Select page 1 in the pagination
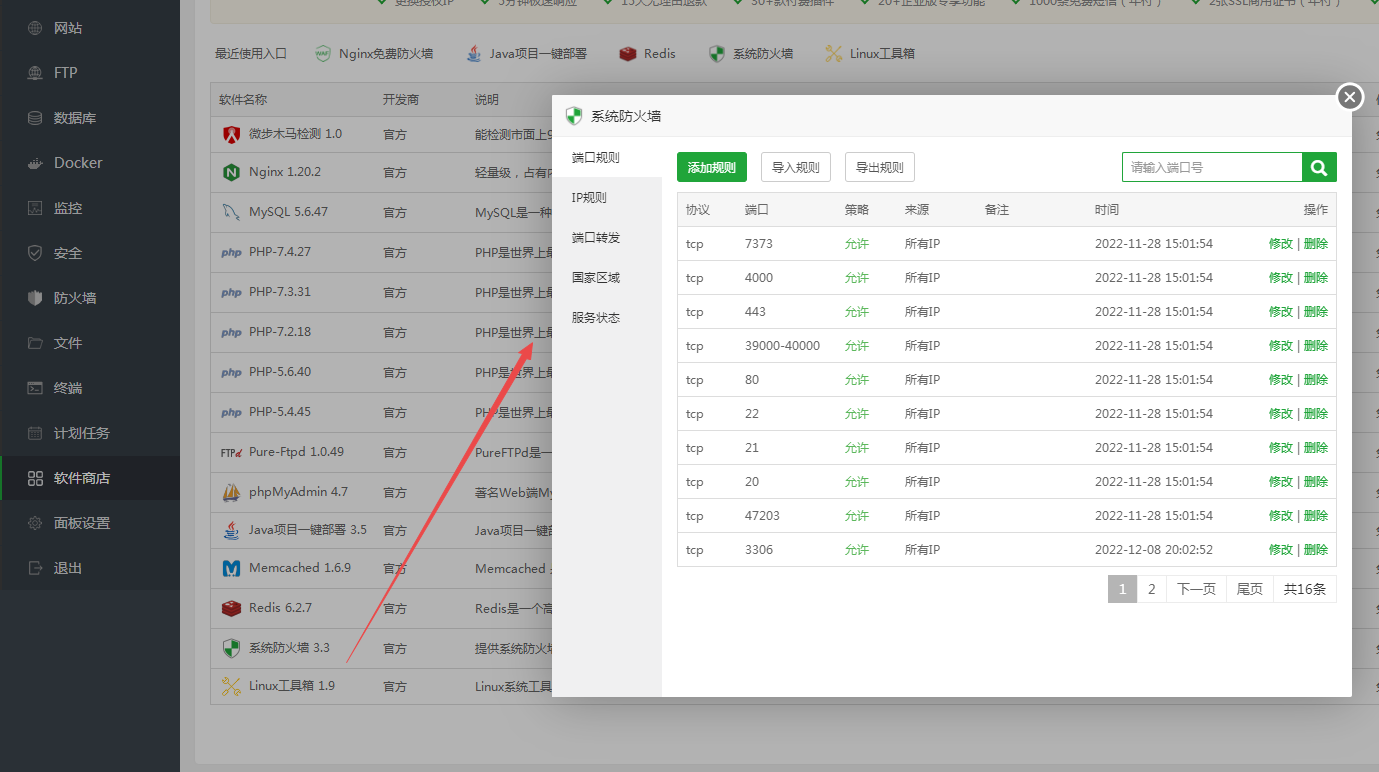 [1123, 589]
